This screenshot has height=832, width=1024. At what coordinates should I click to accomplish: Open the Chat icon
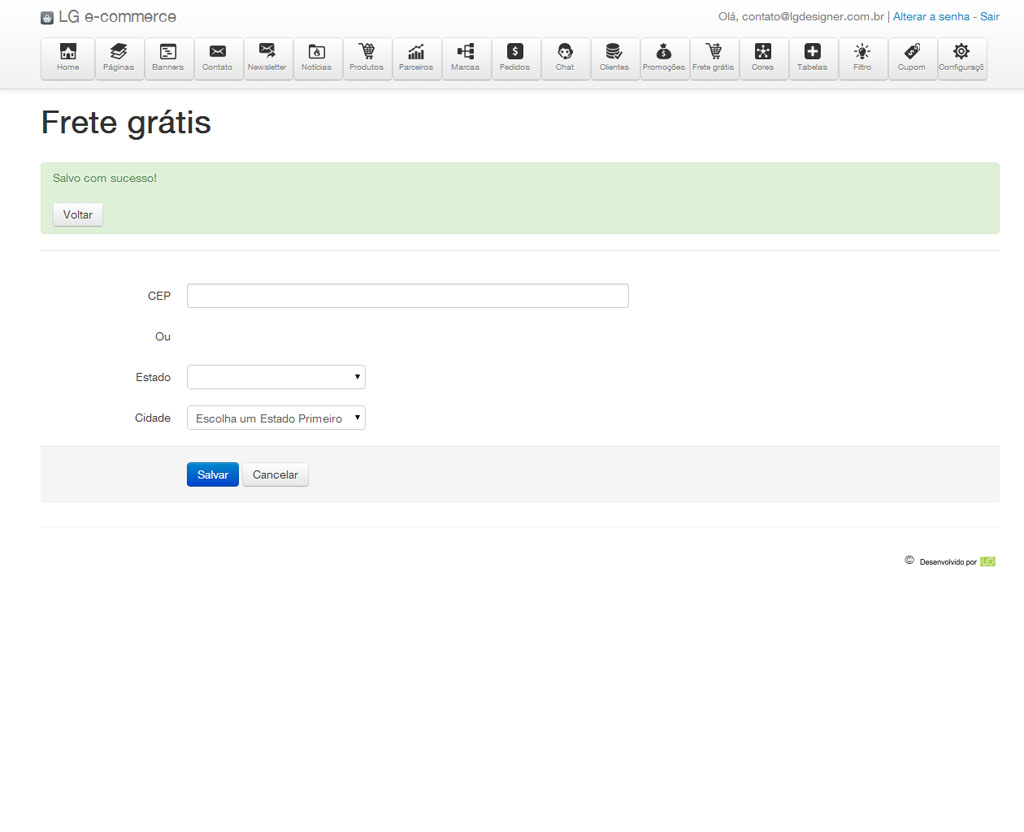(565, 58)
